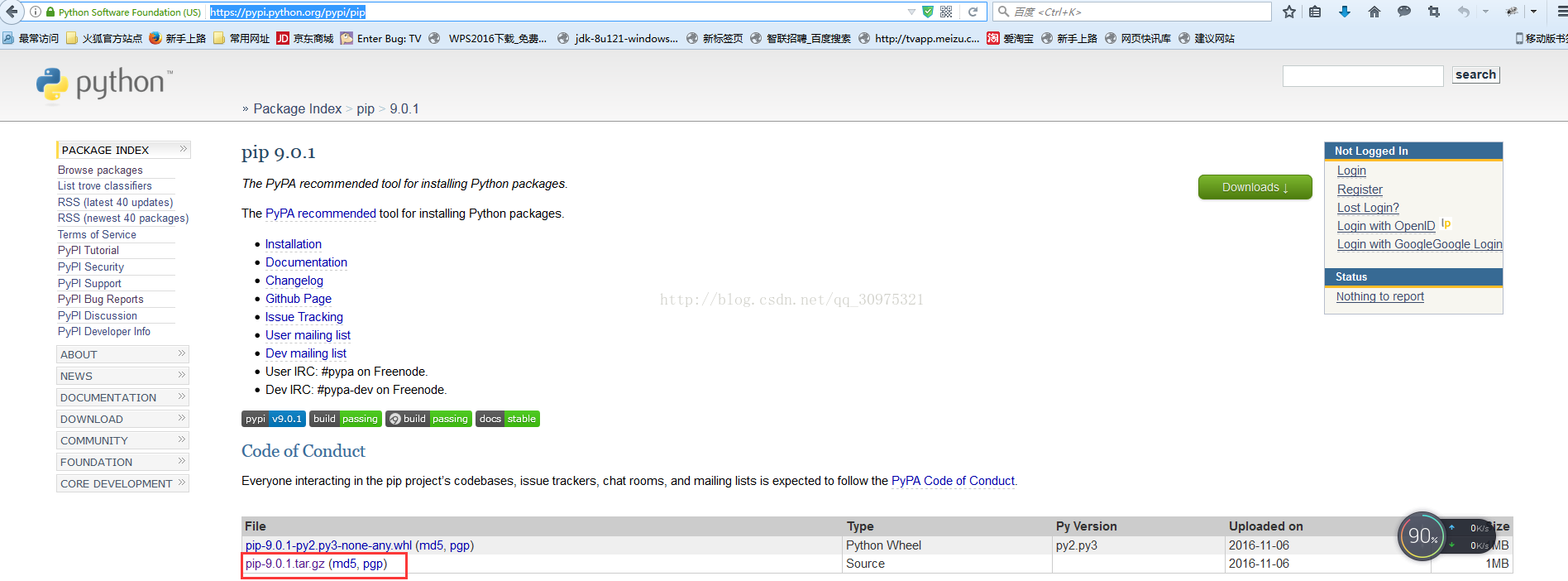Viewport: 1568px width, 581px height.
Task: Open the Installation link
Action: (x=294, y=244)
